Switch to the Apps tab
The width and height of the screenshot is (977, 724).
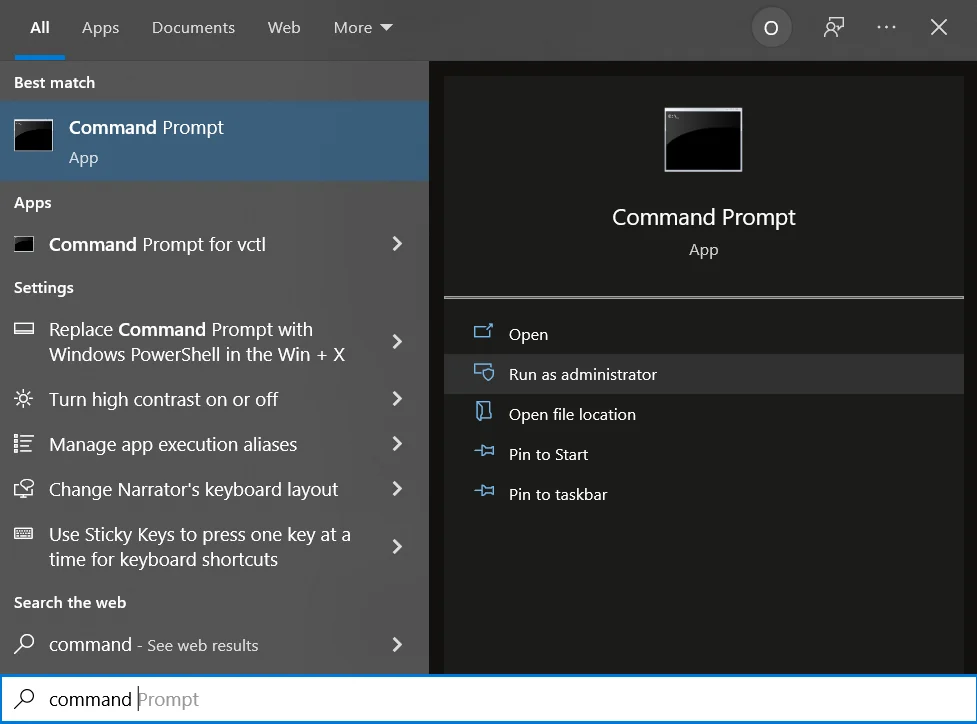[100, 28]
